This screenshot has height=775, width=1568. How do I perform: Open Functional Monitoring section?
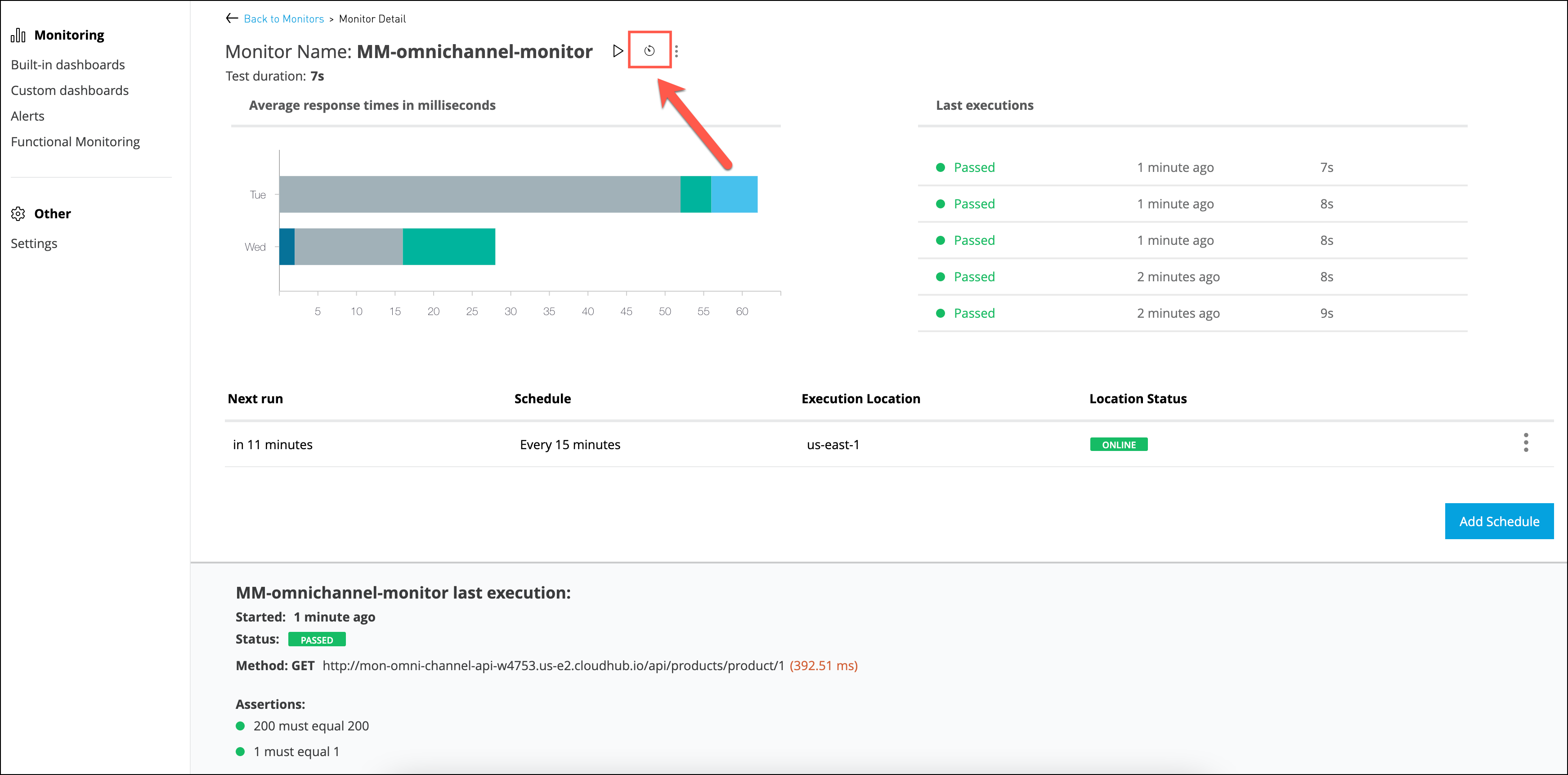[75, 141]
